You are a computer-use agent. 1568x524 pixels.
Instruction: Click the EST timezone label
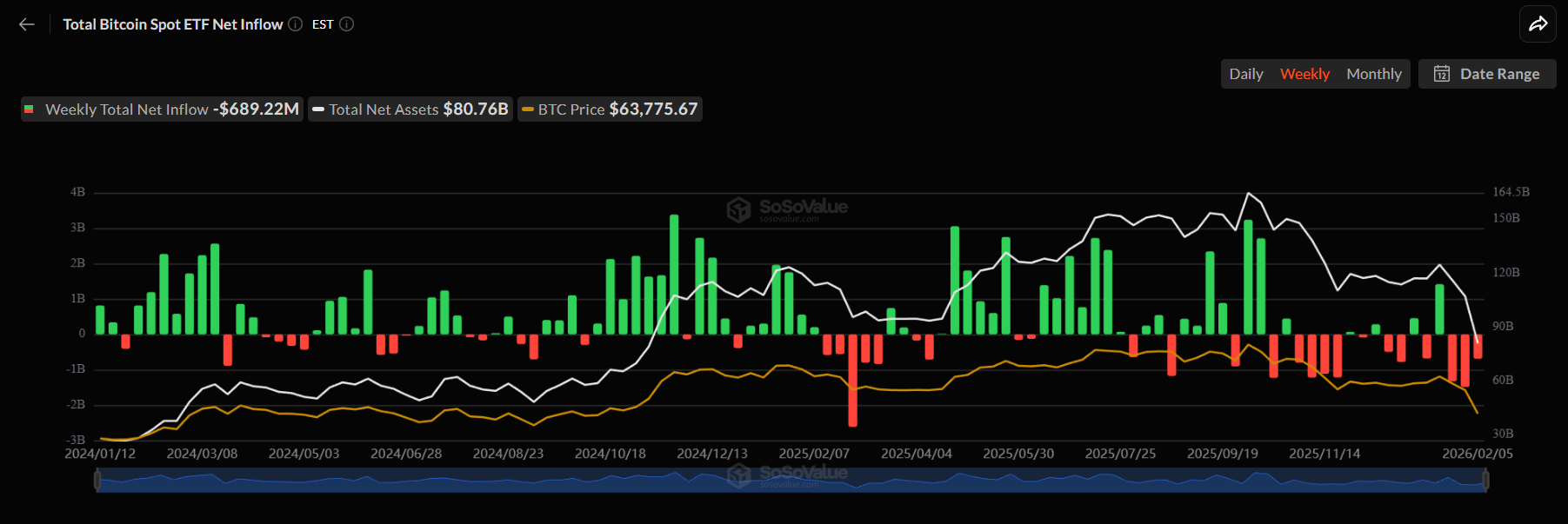pos(323,24)
